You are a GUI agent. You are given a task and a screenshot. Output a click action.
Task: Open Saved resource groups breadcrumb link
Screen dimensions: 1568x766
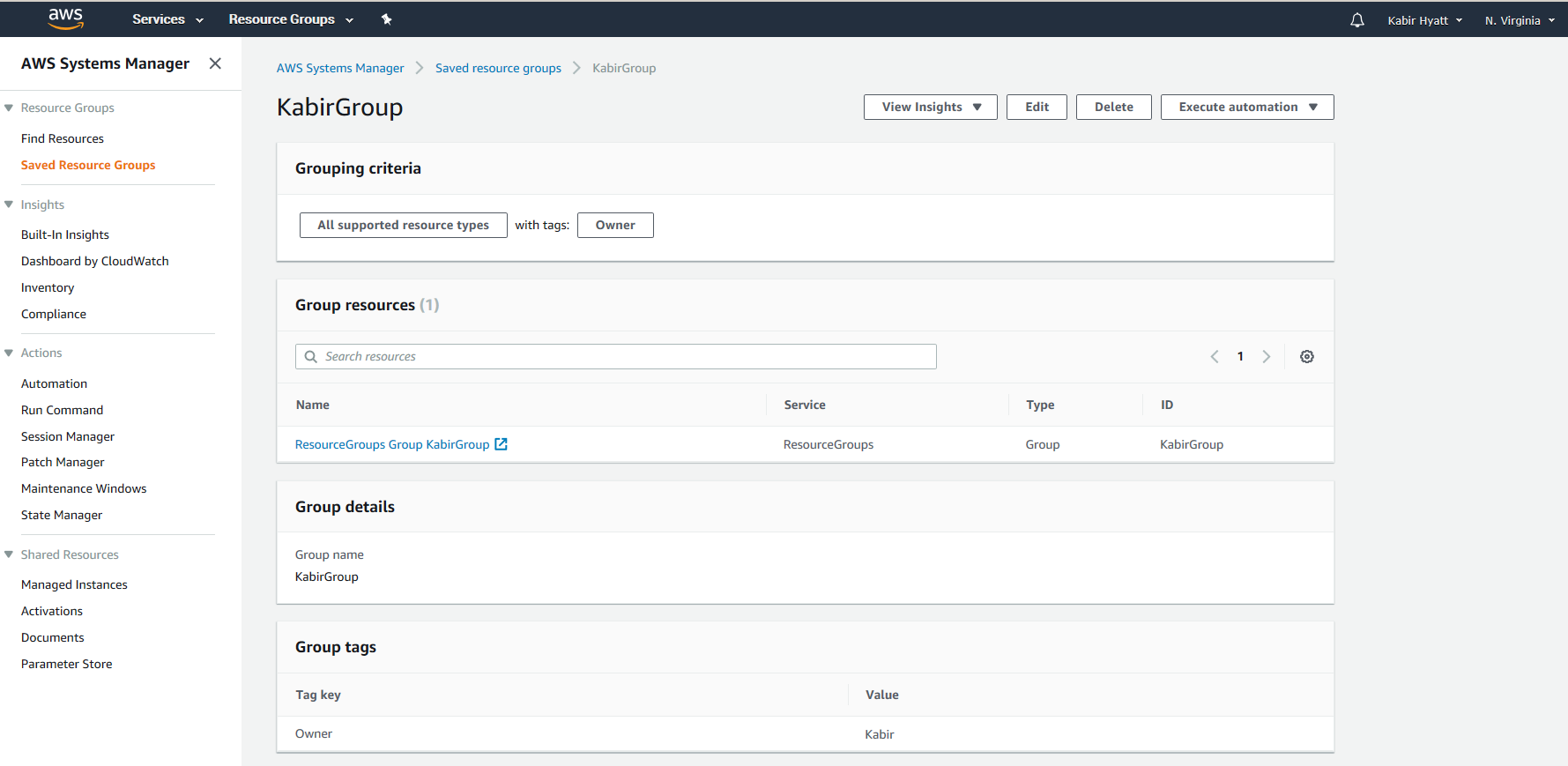point(498,68)
